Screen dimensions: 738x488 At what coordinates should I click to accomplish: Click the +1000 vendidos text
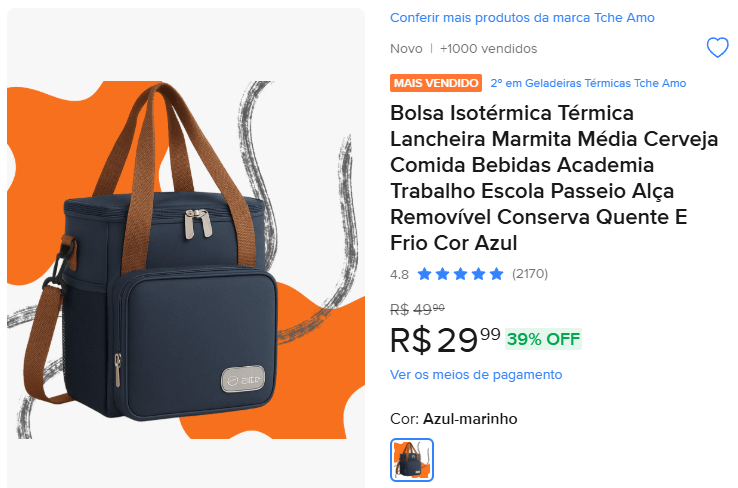tap(488, 48)
